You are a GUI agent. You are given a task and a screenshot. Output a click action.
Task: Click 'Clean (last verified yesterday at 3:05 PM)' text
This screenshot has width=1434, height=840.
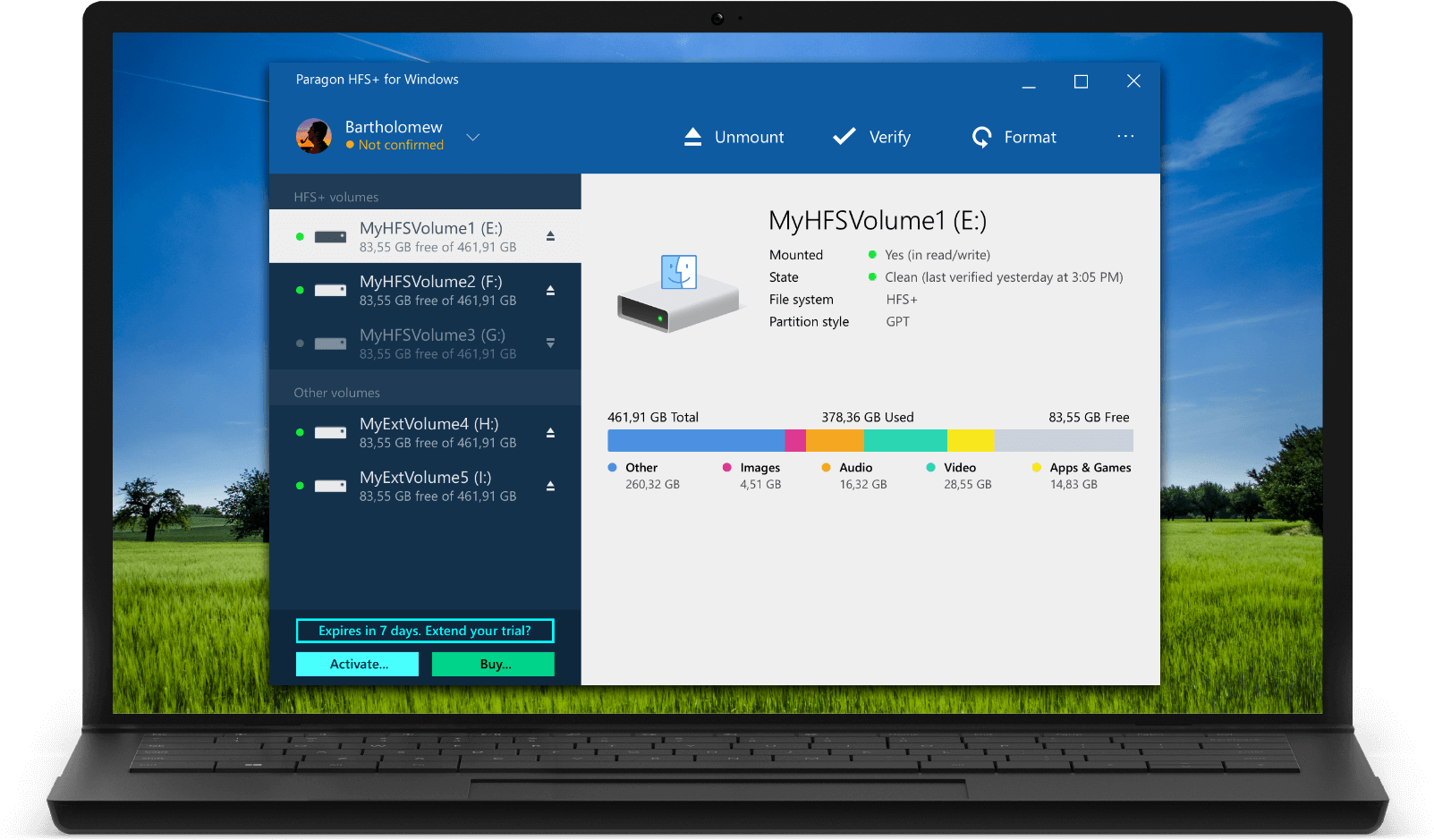coord(1004,277)
